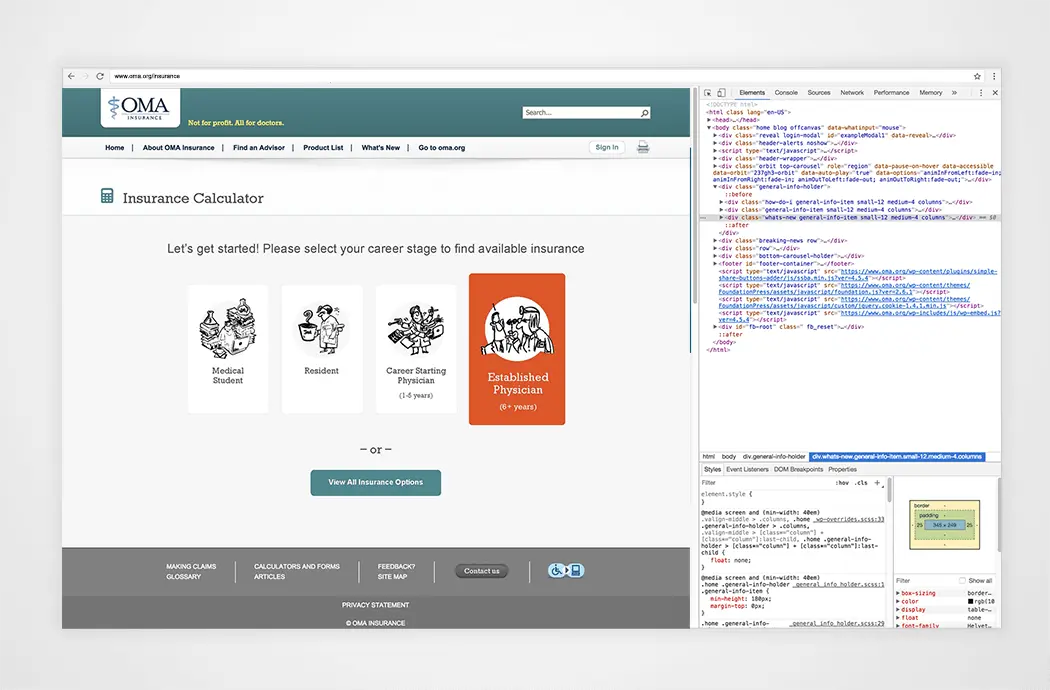Open About OMA Insurance in site nav
The height and width of the screenshot is (690, 1050).
click(x=179, y=147)
